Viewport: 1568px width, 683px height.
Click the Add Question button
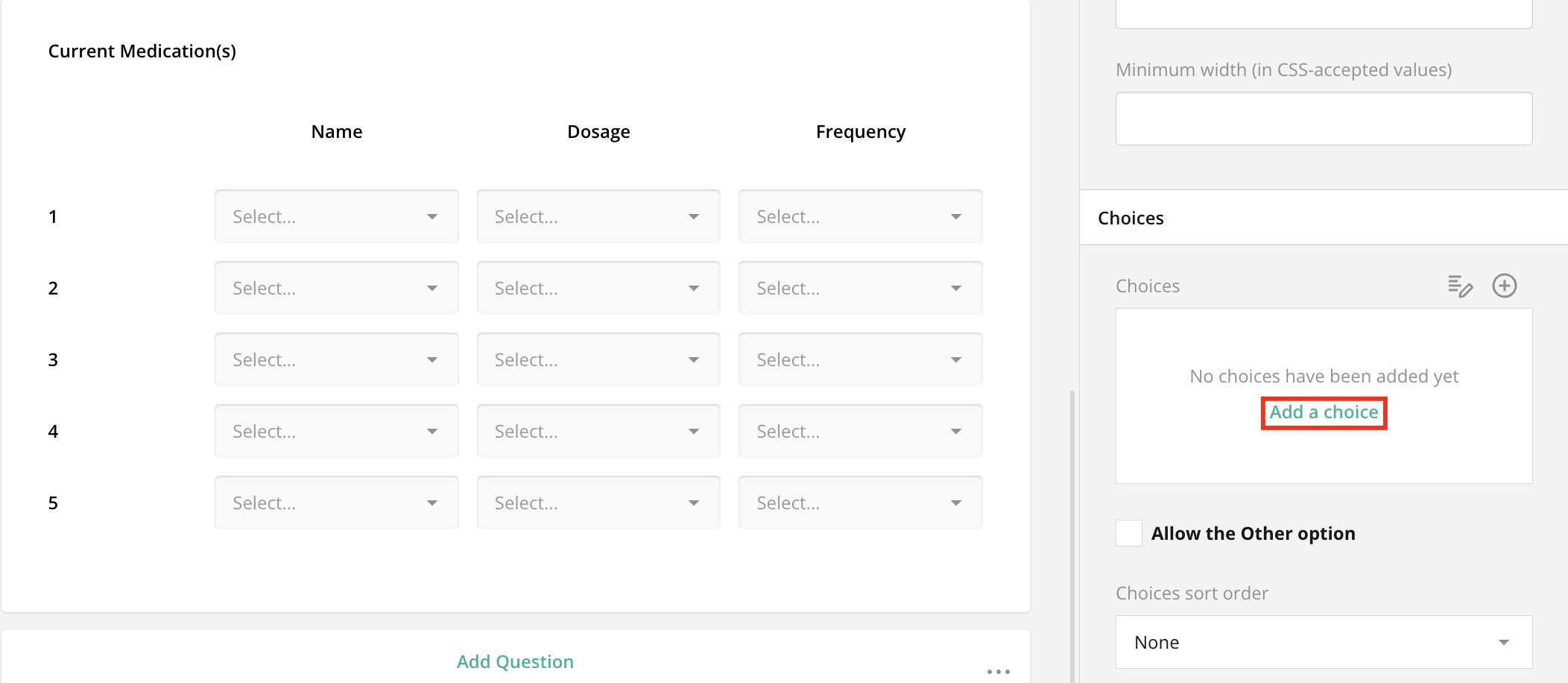coord(515,661)
